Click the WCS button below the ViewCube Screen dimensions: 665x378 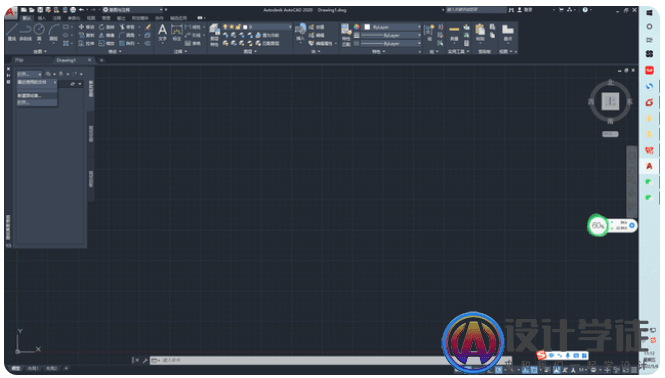pyautogui.click(x=610, y=134)
